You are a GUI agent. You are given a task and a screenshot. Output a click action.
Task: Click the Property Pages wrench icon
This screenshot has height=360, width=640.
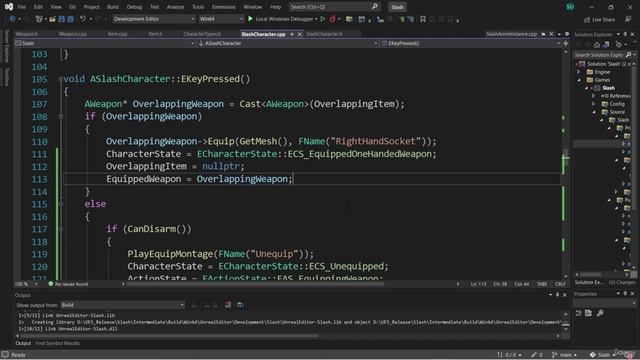click(x=600, y=313)
